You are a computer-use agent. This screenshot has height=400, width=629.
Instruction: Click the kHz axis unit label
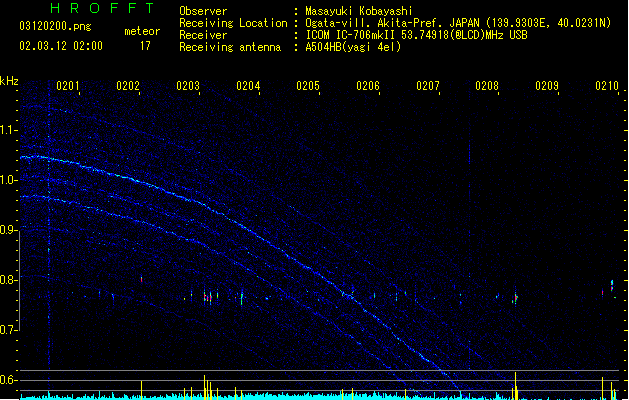coord(9,81)
